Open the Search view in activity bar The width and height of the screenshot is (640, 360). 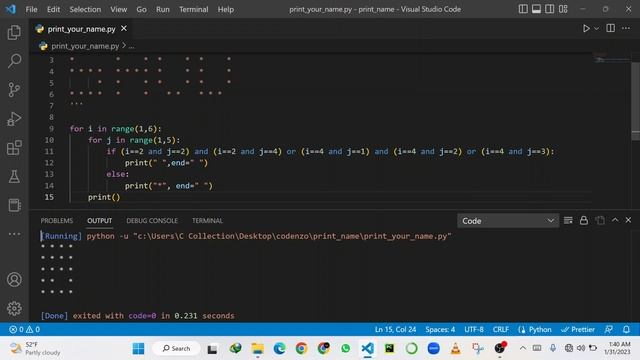(x=14, y=61)
